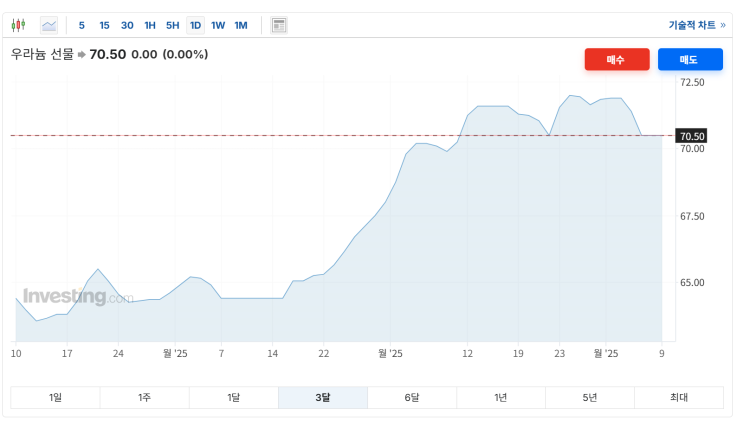Screen dimensions: 743x433
Task: Set chart interval to 5 minutes
Action: point(82,25)
